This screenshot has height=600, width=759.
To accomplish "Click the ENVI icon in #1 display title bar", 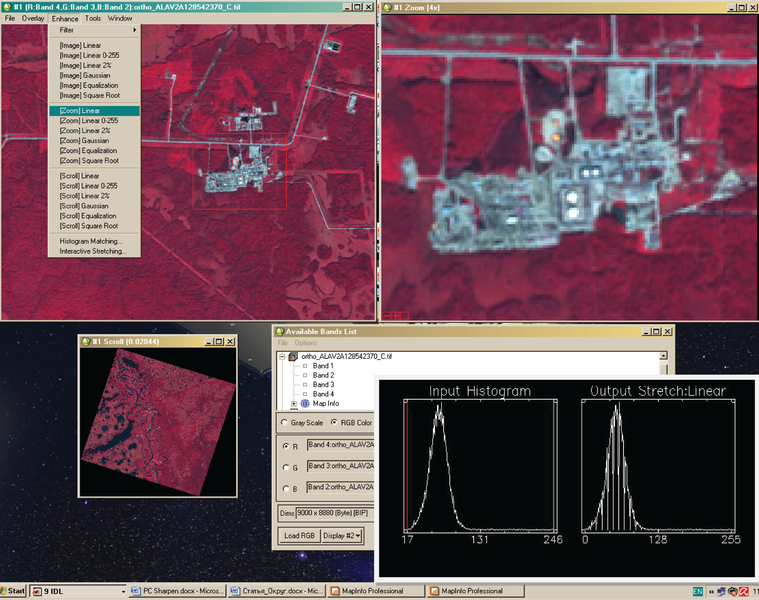I will (x=8, y=7).
